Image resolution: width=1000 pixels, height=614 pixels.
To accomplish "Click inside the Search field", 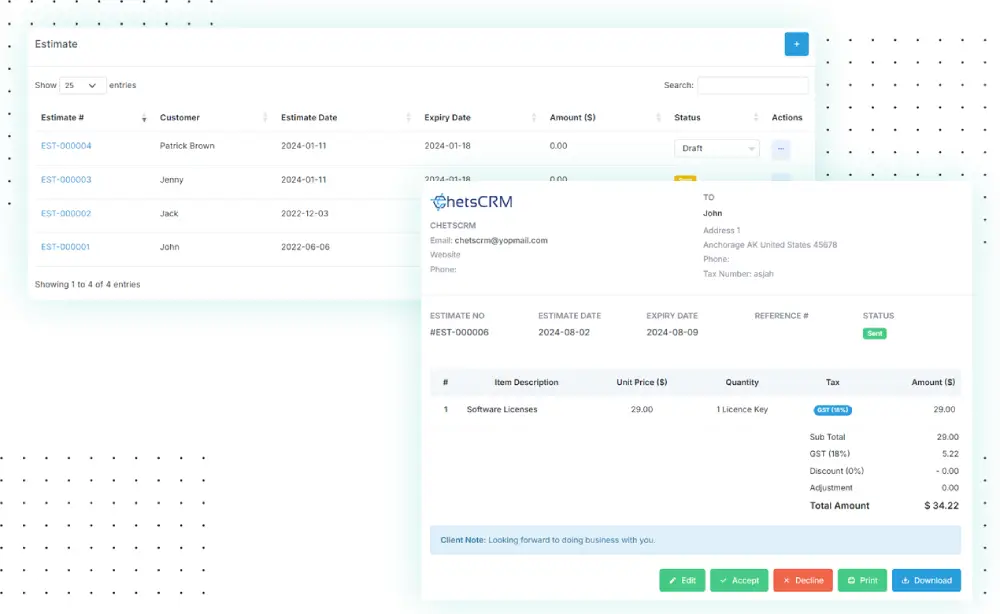I will point(753,85).
